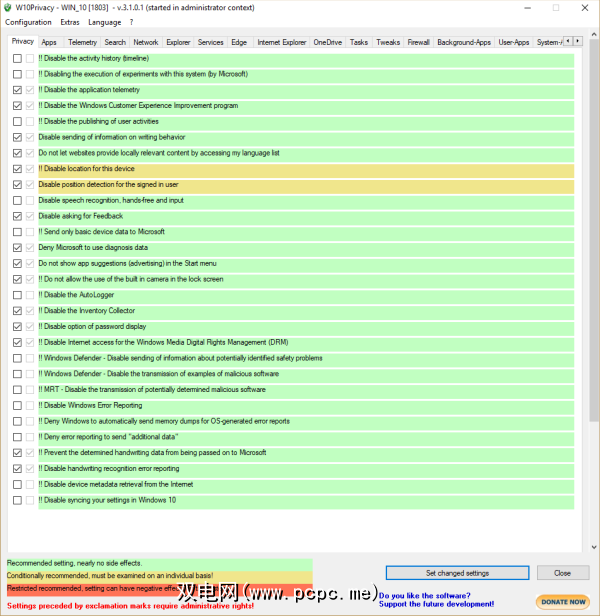This screenshot has height=616, width=600.
Task: Switch to the OneDrive tab
Action: click(328, 42)
